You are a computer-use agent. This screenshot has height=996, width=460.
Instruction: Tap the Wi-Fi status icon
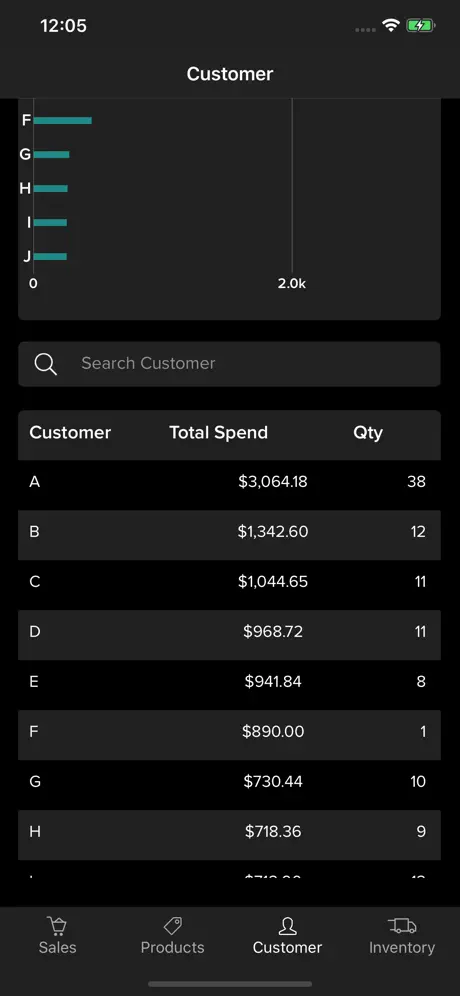391,25
